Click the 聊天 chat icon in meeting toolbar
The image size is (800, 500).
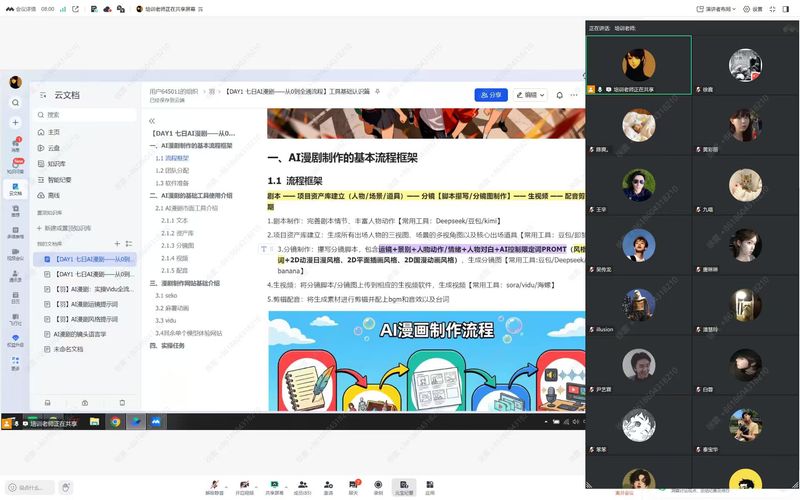tap(353, 487)
